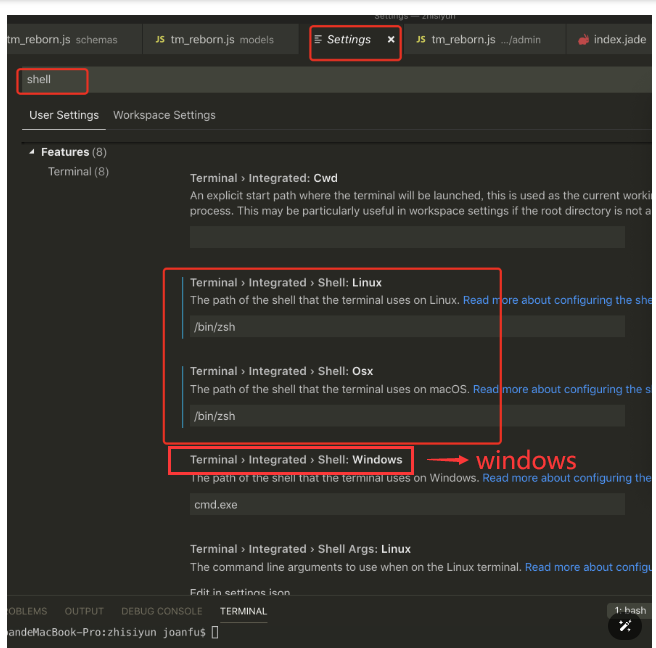Open the tm_reborn.js admin tab

tap(484, 40)
